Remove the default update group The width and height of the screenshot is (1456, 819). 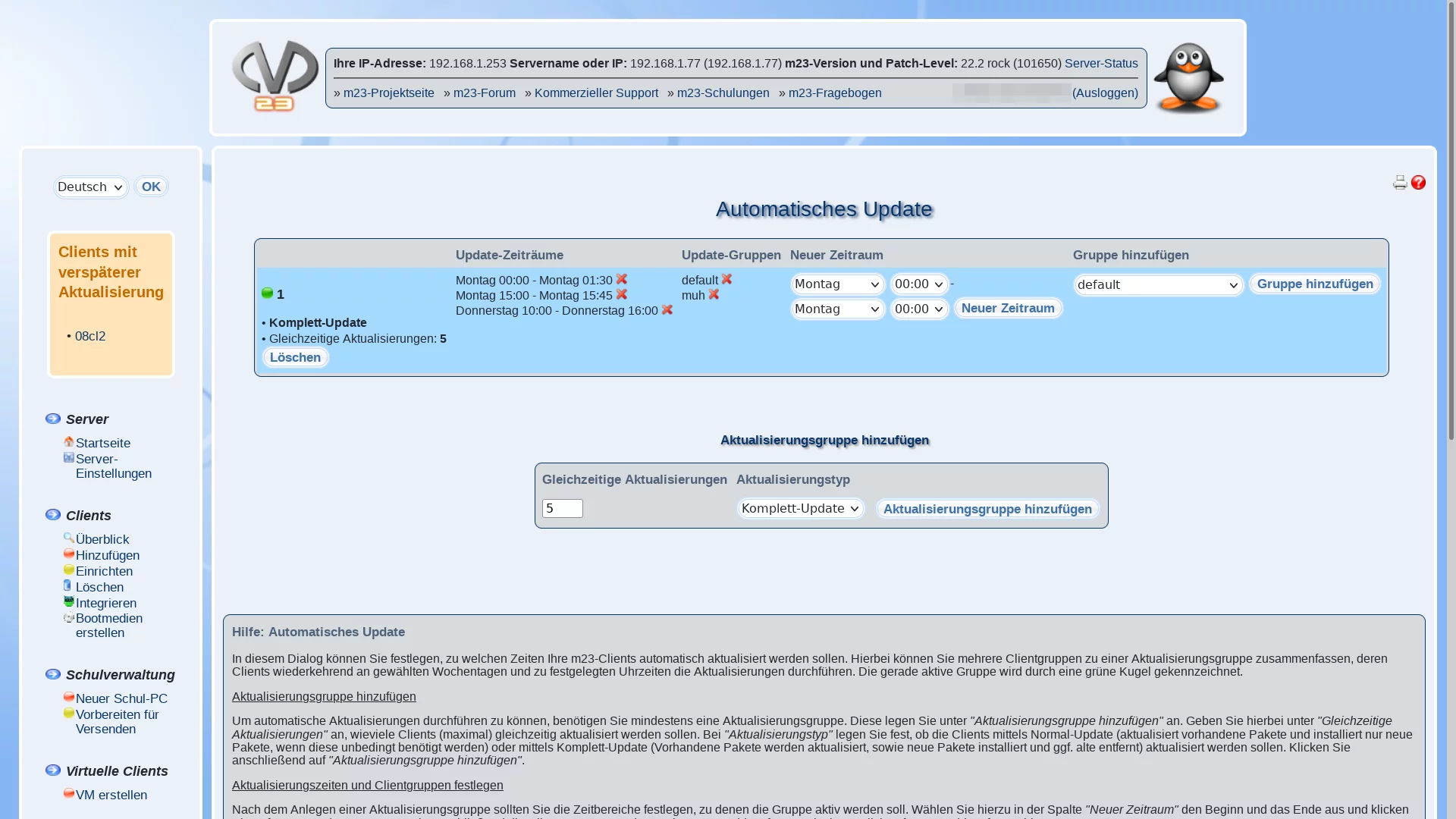point(727,279)
